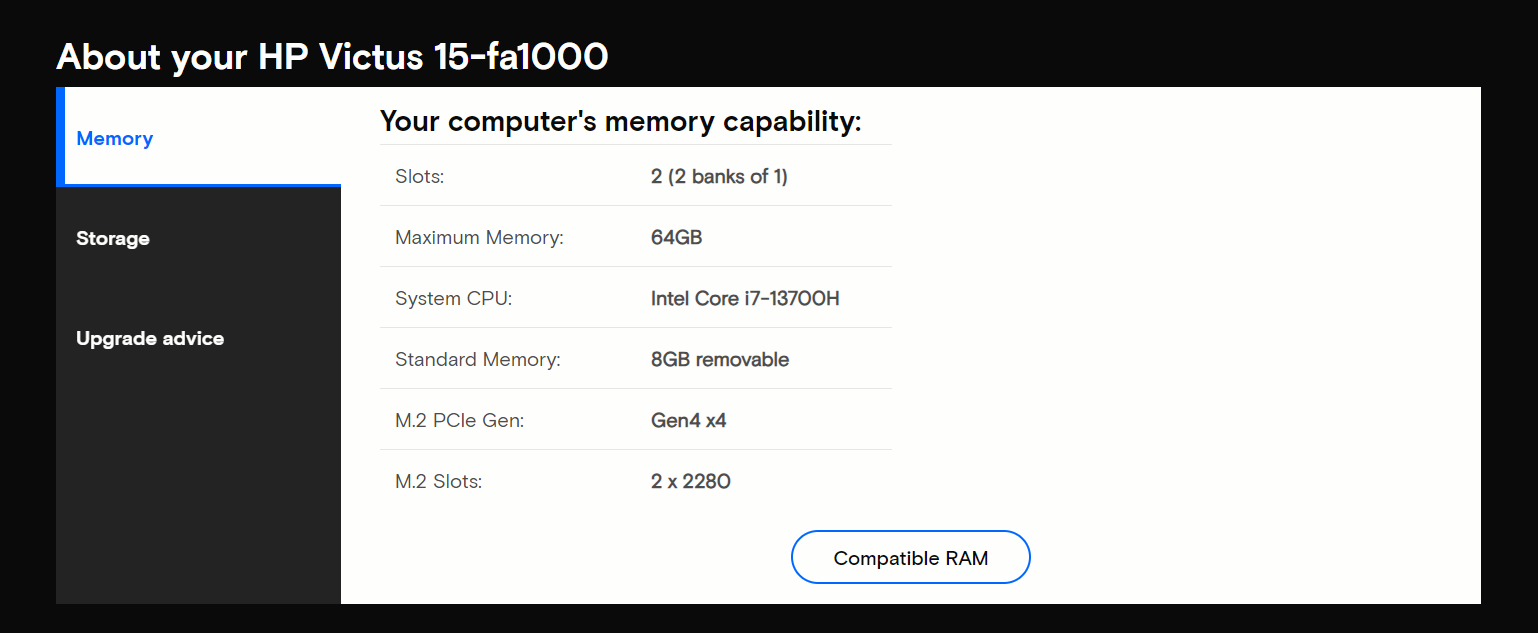Click the 8GB removable value
Image resolution: width=1538 pixels, height=633 pixels.
coord(720,359)
